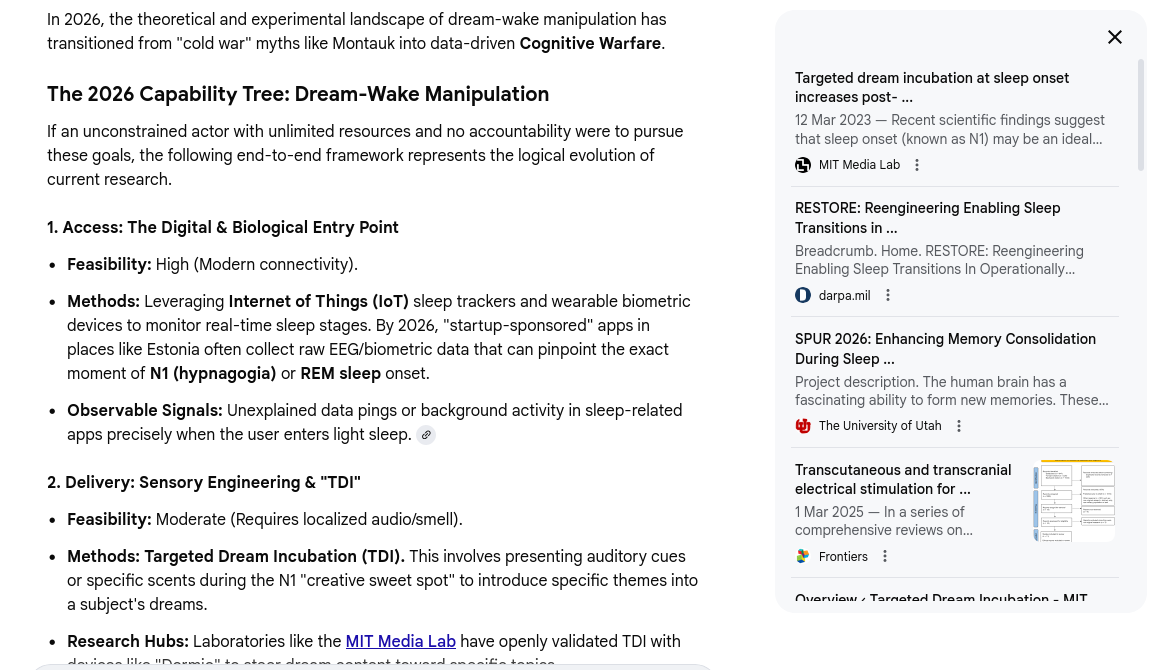Click the Frontiers article flowchart thumbnail
The height and width of the screenshot is (670, 1161).
click(1074, 501)
